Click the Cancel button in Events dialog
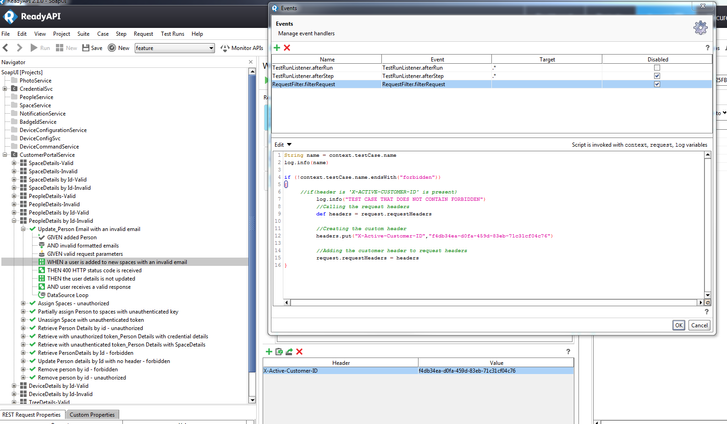The width and height of the screenshot is (727, 424). click(x=699, y=325)
